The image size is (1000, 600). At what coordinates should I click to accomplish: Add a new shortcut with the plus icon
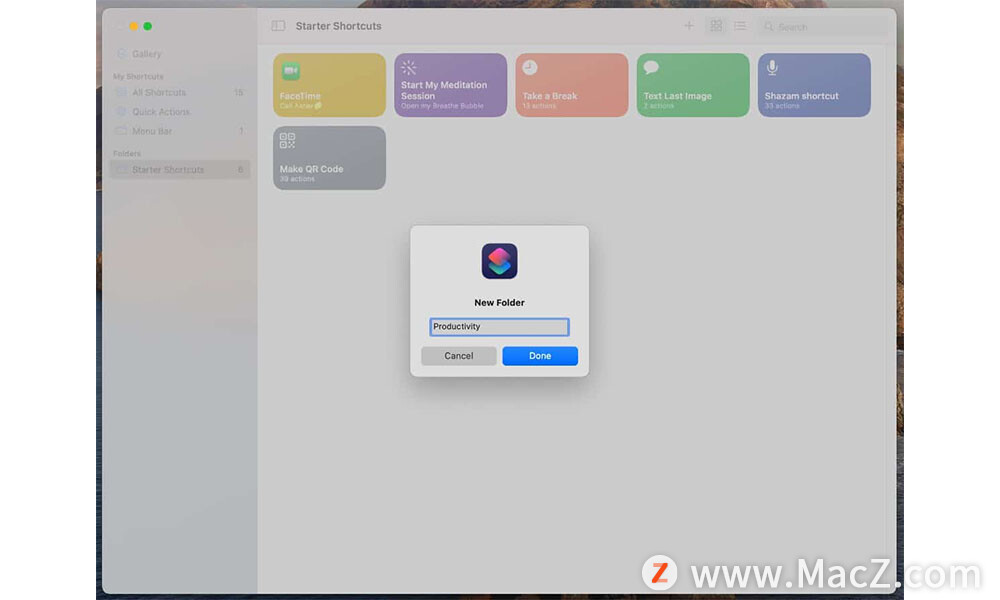689,26
